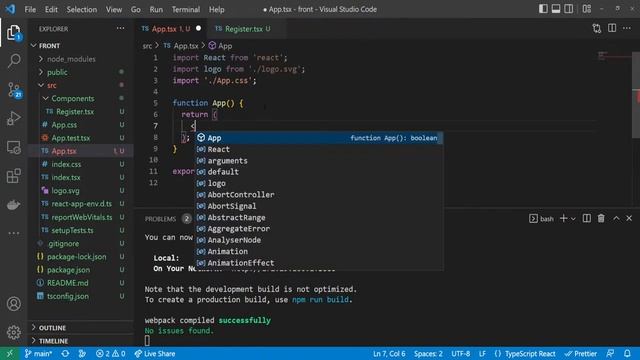This screenshot has height=360, width=640.
Task: Choose the AbortController autocomplete suggestion
Action: point(319,195)
